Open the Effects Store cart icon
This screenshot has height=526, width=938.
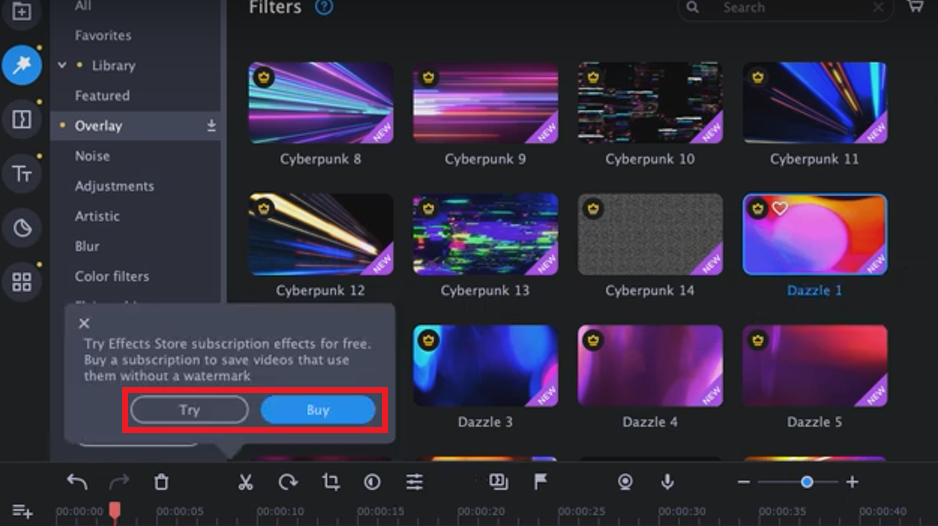pos(915,7)
